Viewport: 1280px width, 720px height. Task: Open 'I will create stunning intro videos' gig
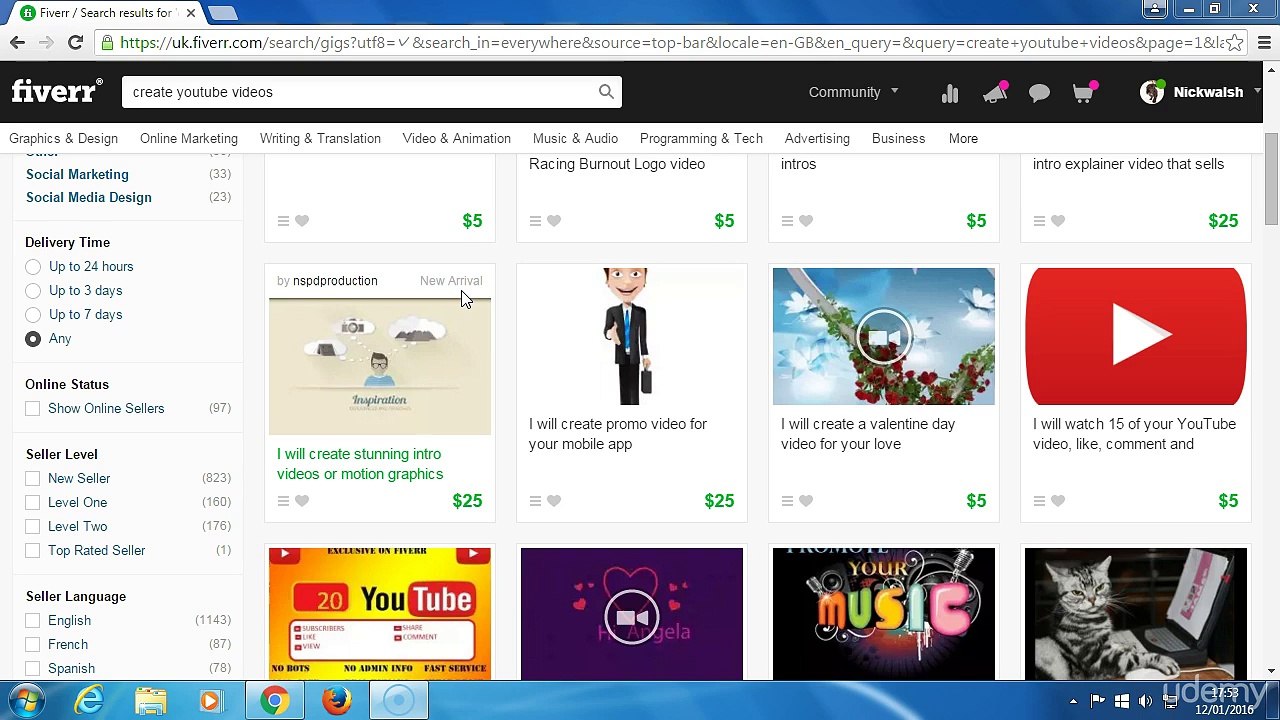pos(360,464)
